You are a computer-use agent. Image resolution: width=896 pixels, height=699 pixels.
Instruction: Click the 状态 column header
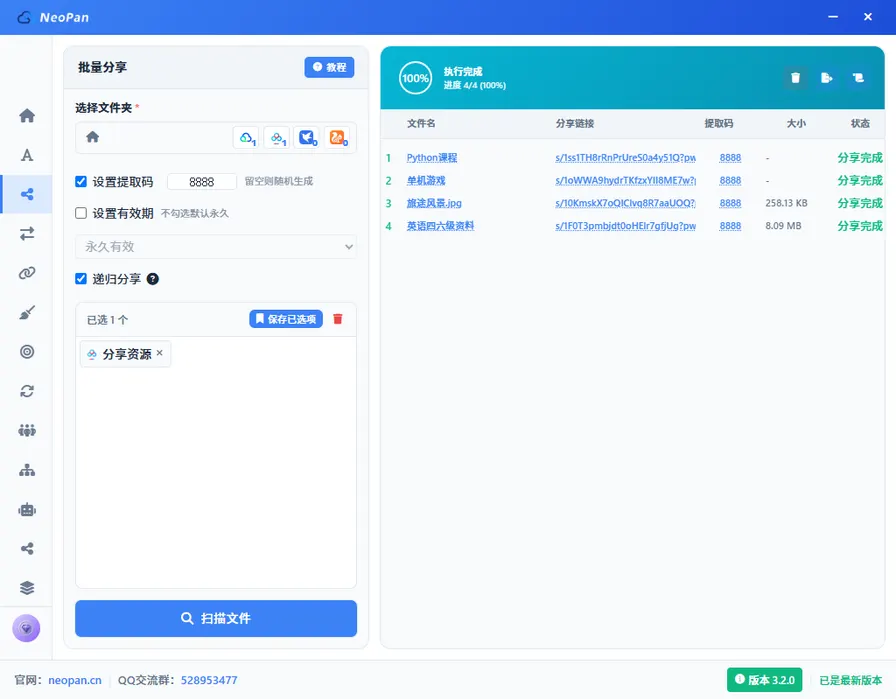pyautogui.click(x=860, y=123)
